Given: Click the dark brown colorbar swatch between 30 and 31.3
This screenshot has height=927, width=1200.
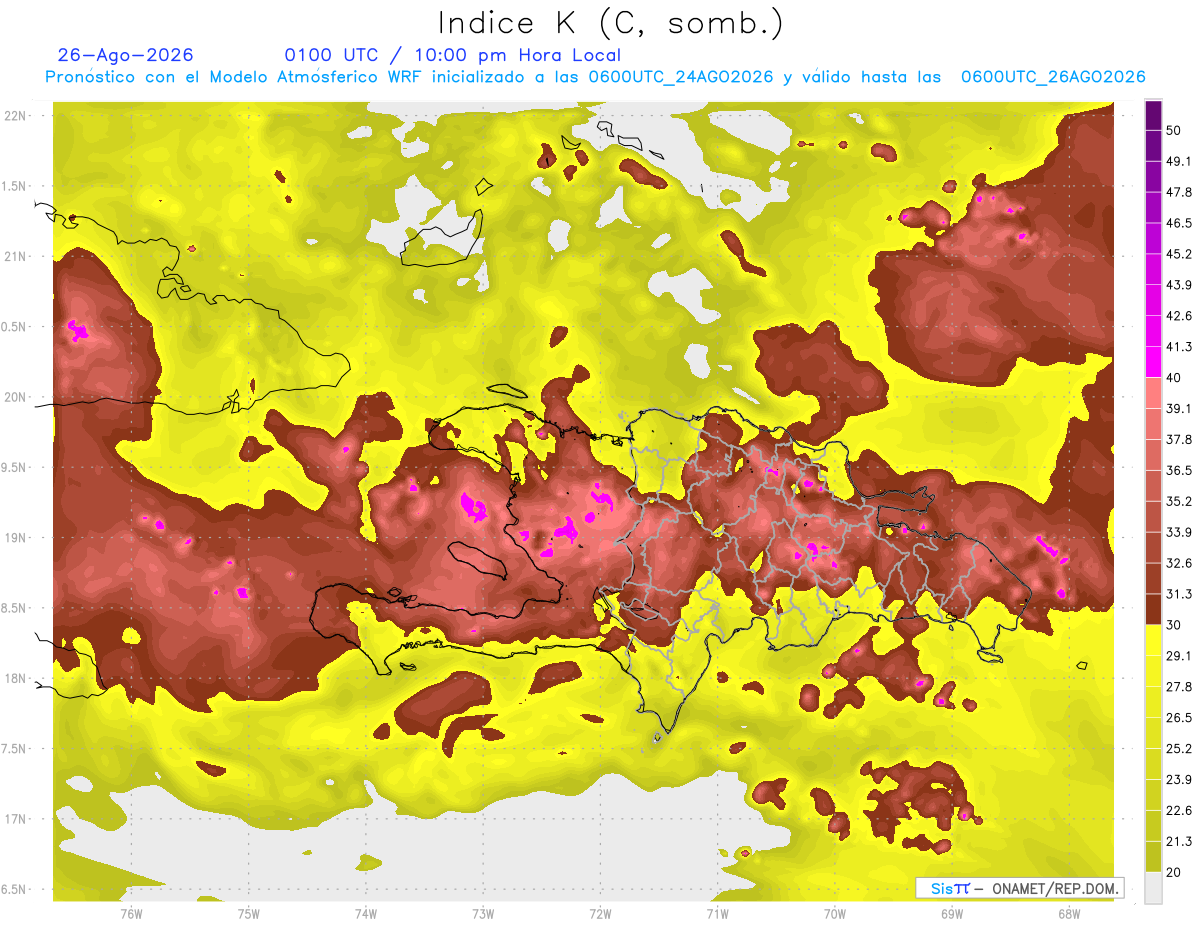Looking at the screenshot, I should tap(1153, 610).
